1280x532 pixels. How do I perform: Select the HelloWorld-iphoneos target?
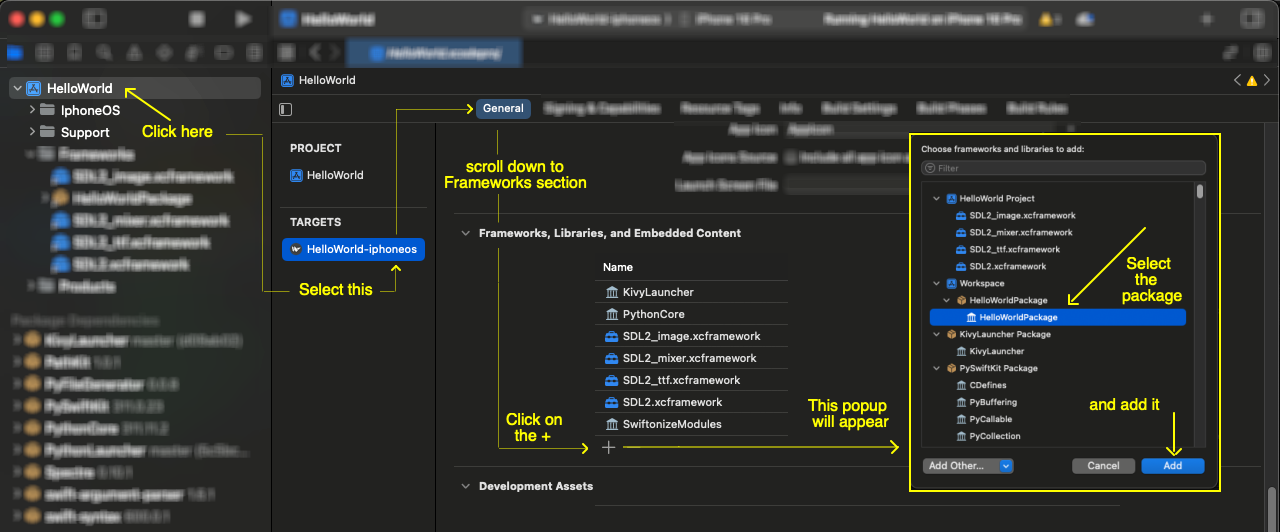coord(354,249)
